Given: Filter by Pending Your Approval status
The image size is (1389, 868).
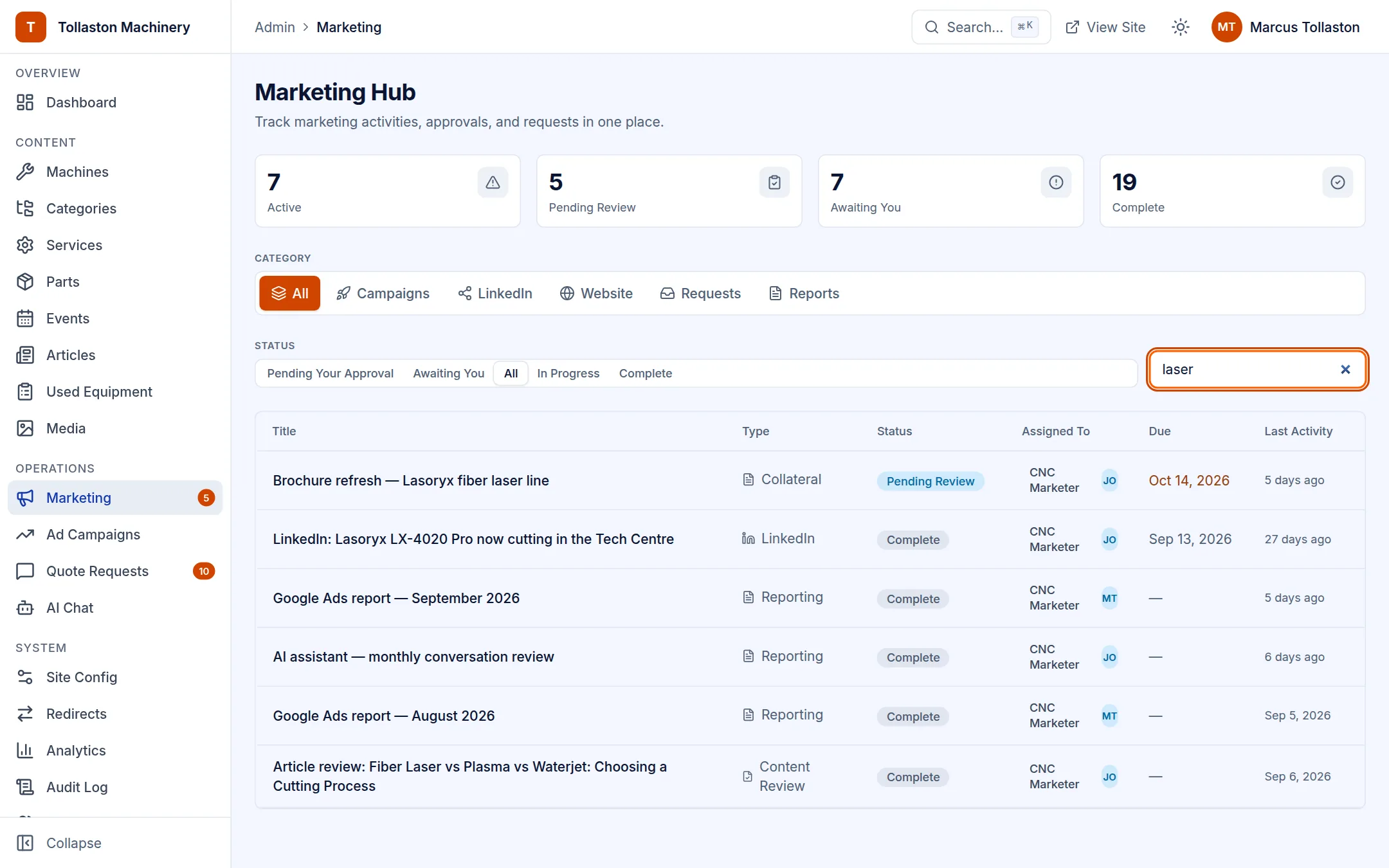Looking at the screenshot, I should click(x=330, y=374).
